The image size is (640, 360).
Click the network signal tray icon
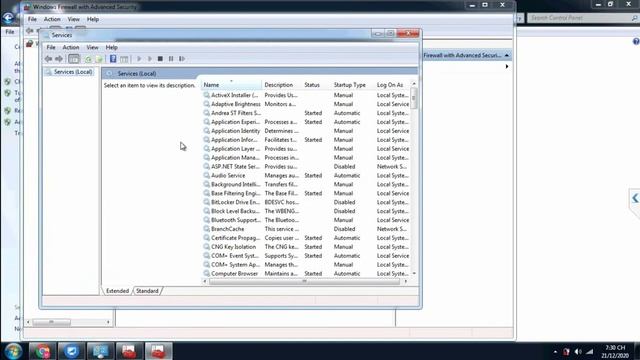pos(589,351)
